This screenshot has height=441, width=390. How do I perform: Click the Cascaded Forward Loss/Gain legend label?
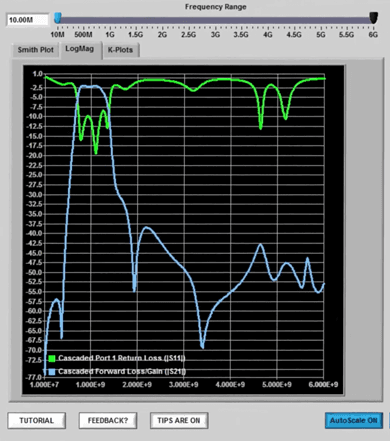(122, 371)
